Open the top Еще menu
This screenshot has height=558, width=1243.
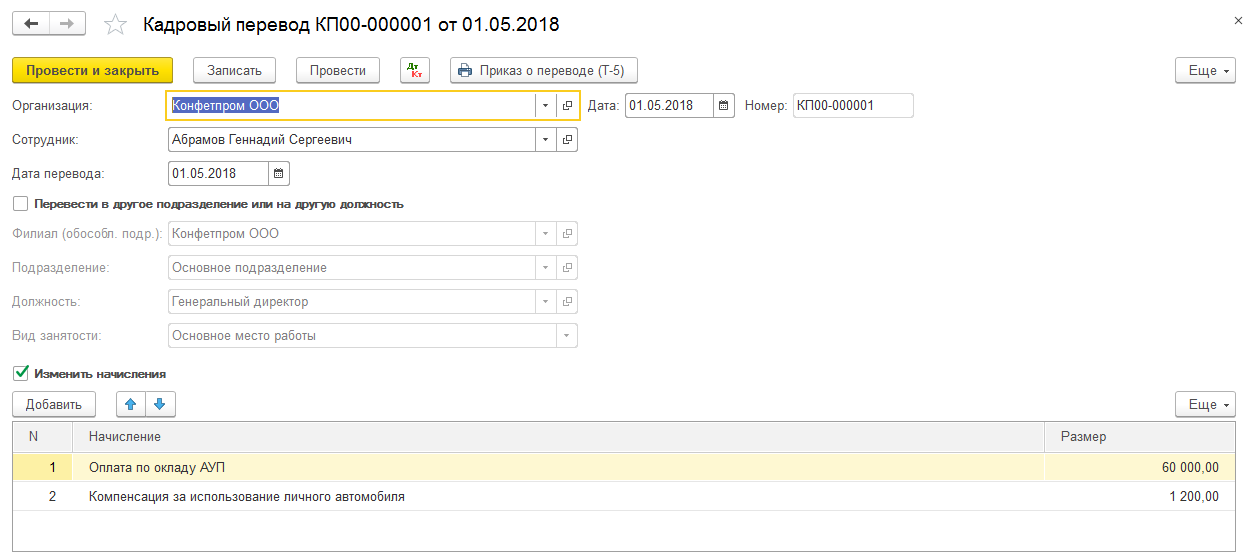[1205, 71]
